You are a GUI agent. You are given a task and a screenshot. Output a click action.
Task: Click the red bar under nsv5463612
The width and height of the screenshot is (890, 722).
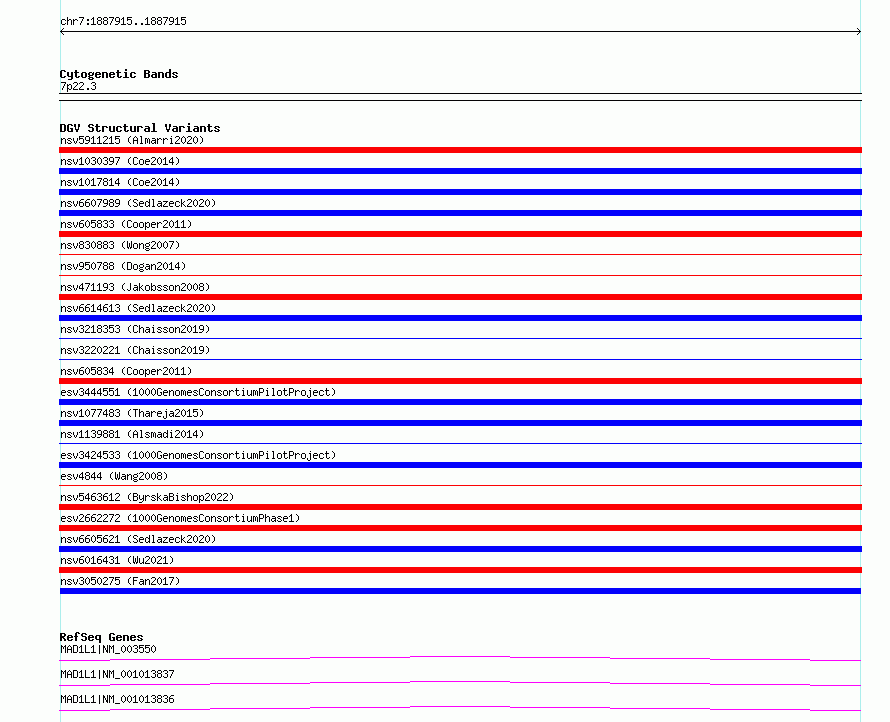tap(460, 507)
